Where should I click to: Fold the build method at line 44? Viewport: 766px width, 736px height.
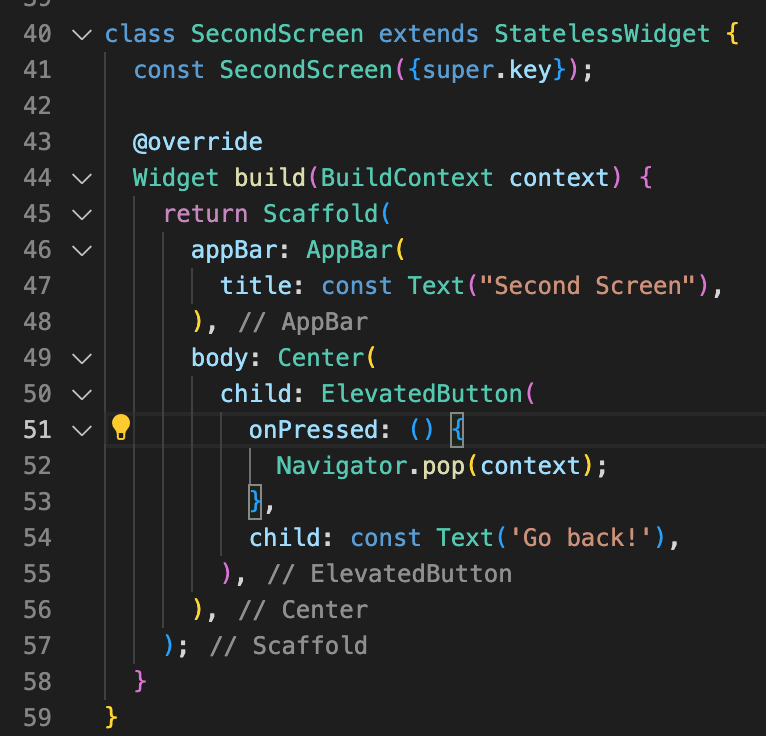(x=81, y=178)
